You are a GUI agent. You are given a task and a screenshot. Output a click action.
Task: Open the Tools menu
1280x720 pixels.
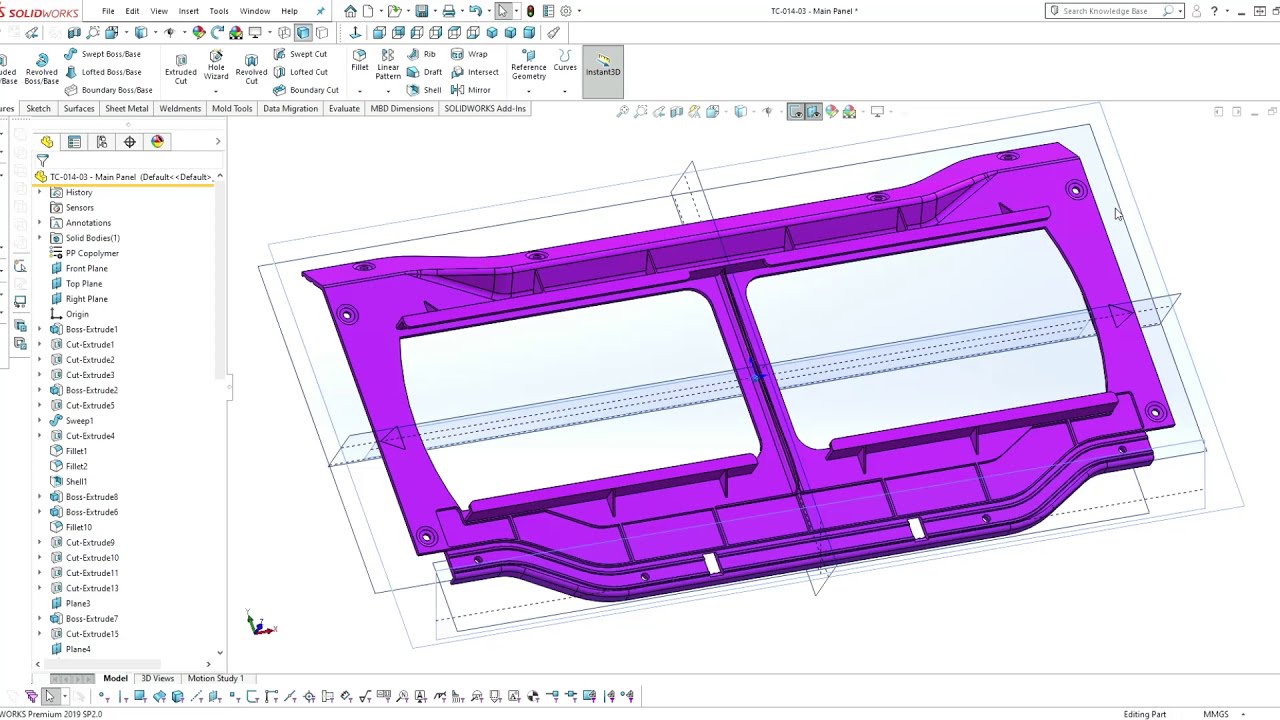point(219,11)
